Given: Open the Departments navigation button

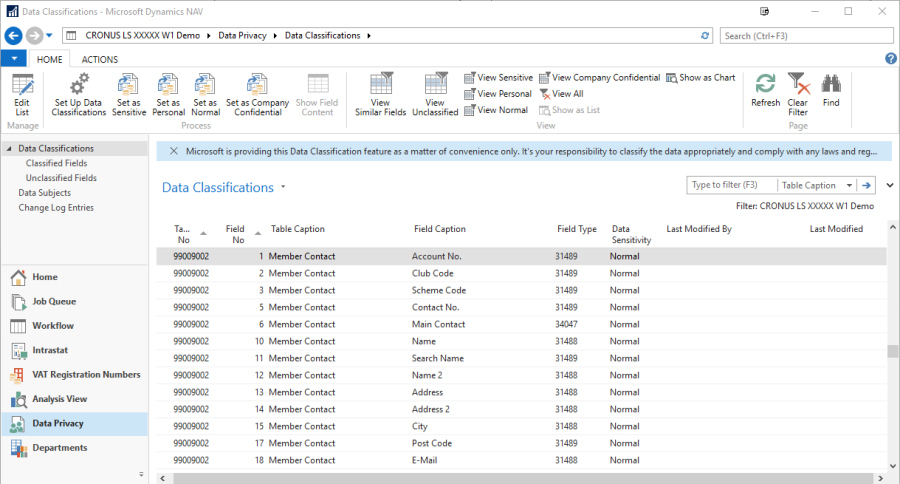Looking at the screenshot, I should [73, 448].
